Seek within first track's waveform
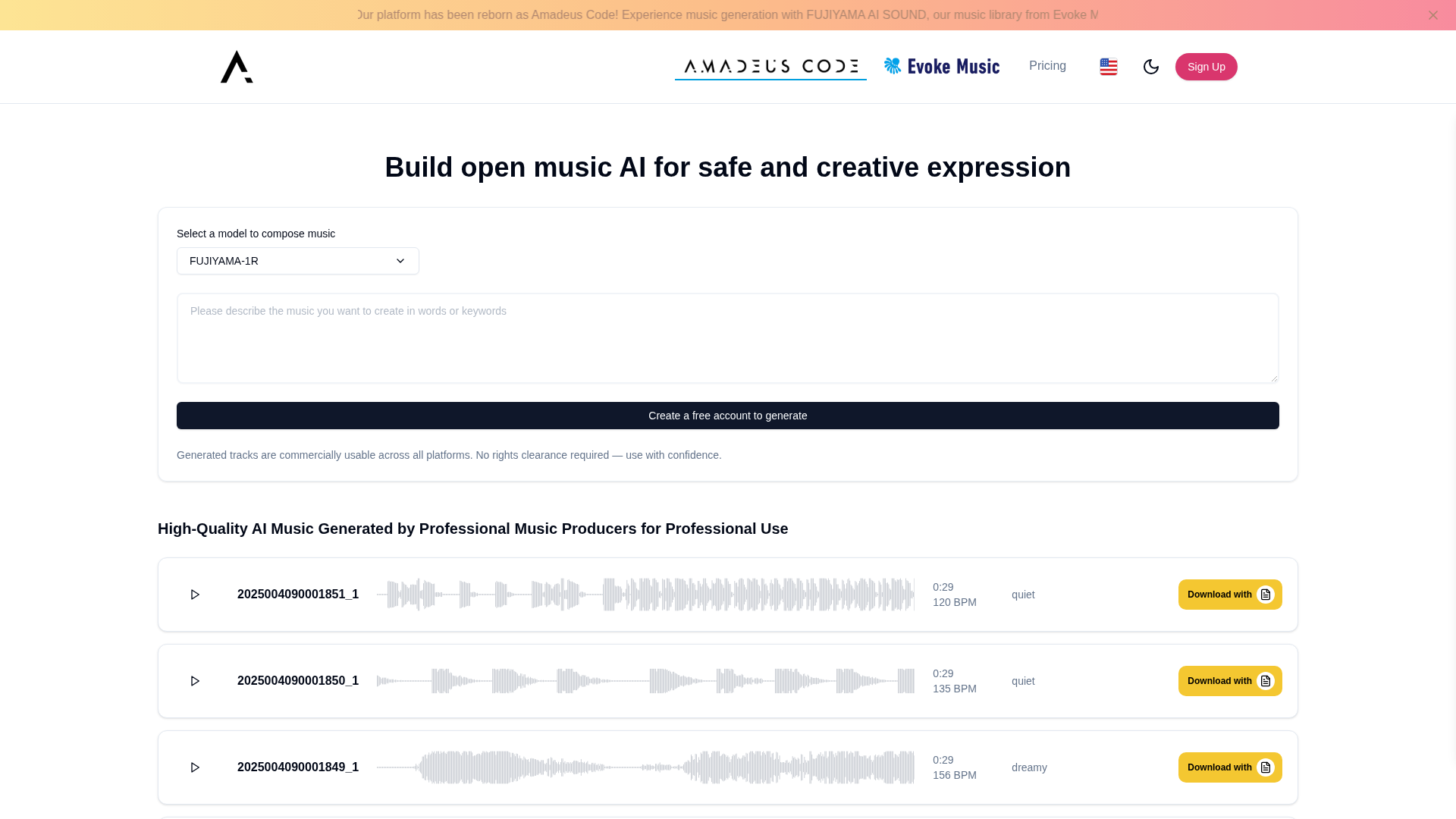 pos(645,595)
